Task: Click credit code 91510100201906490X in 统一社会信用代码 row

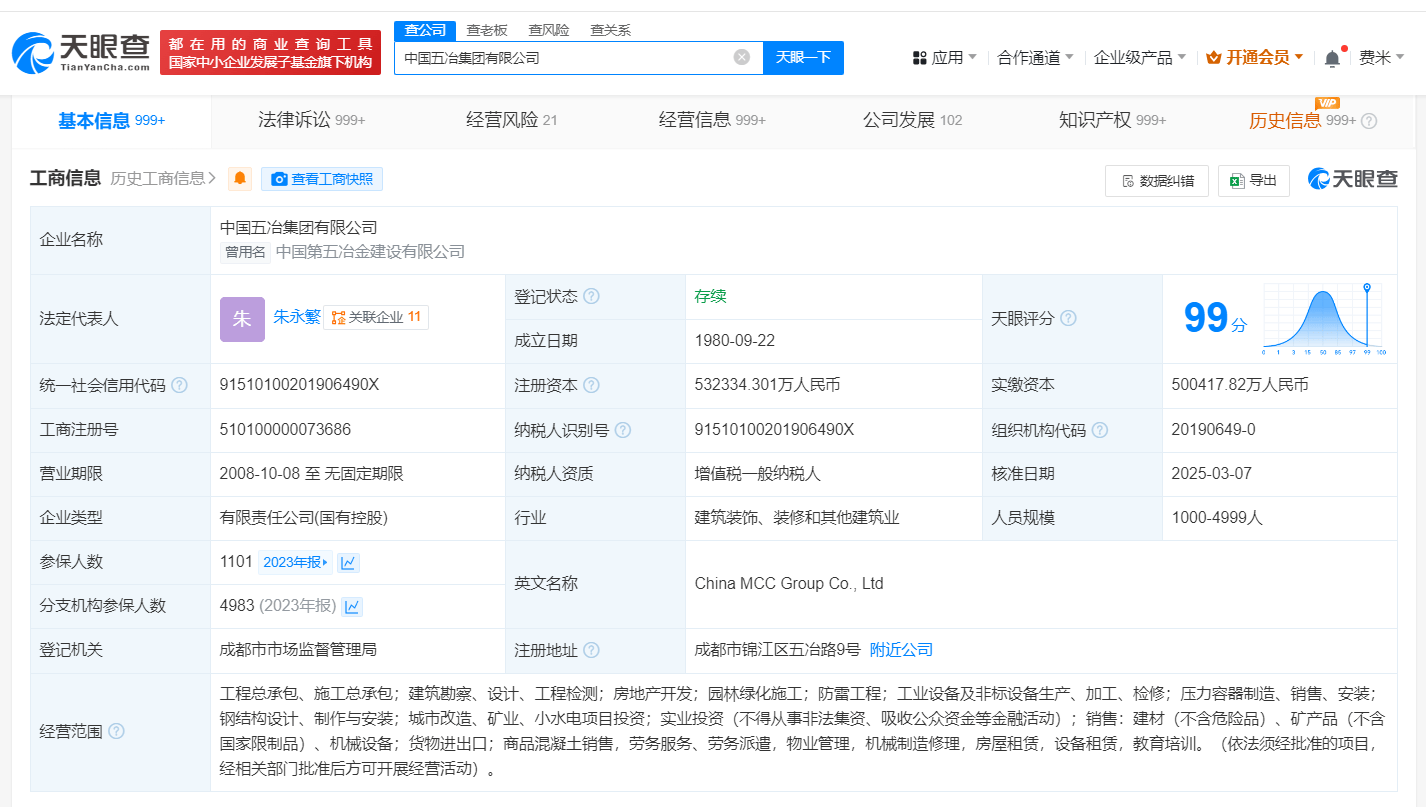Action: tap(299, 385)
